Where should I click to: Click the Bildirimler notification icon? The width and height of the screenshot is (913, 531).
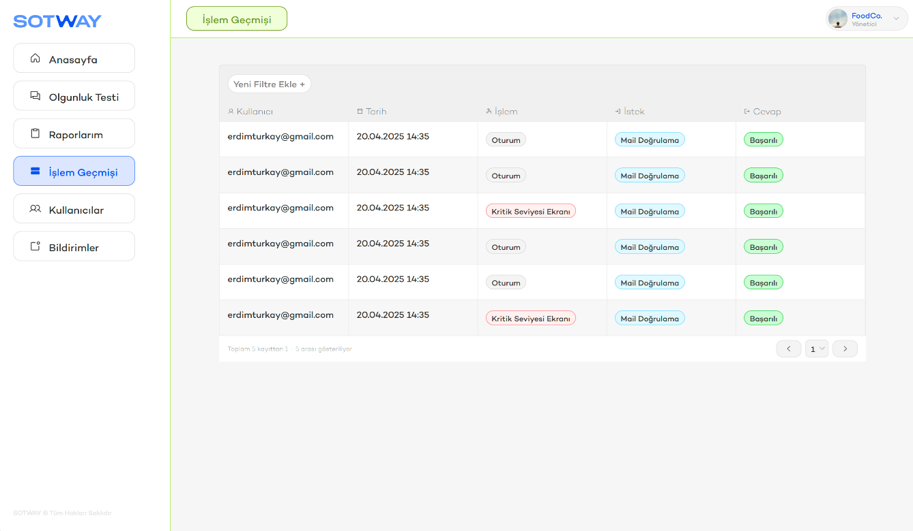point(35,247)
